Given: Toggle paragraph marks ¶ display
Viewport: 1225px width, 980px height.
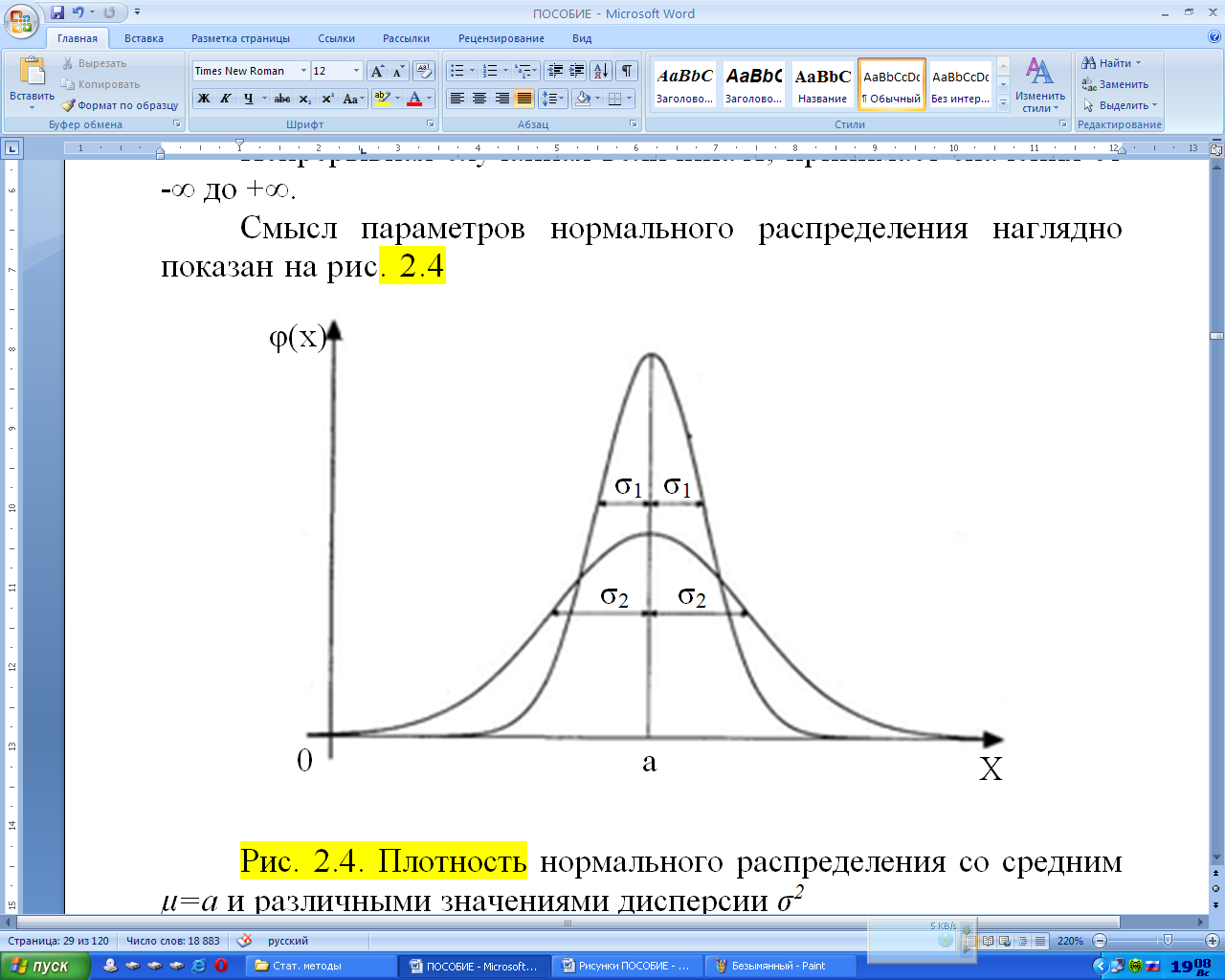Looking at the screenshot, I should tap(627, 71).
